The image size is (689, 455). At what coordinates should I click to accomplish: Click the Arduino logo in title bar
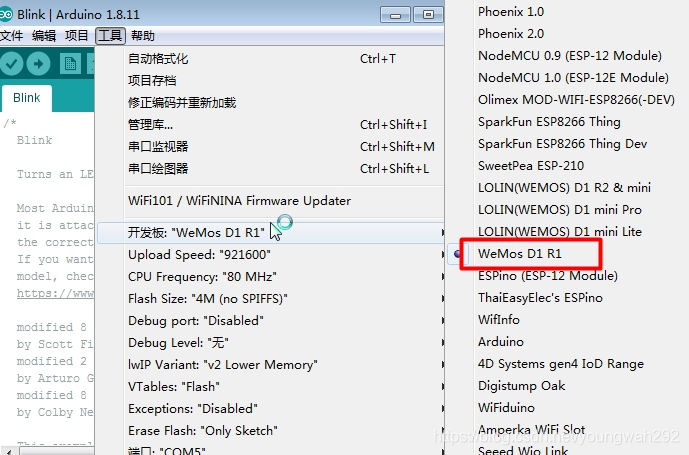point(6,15)
